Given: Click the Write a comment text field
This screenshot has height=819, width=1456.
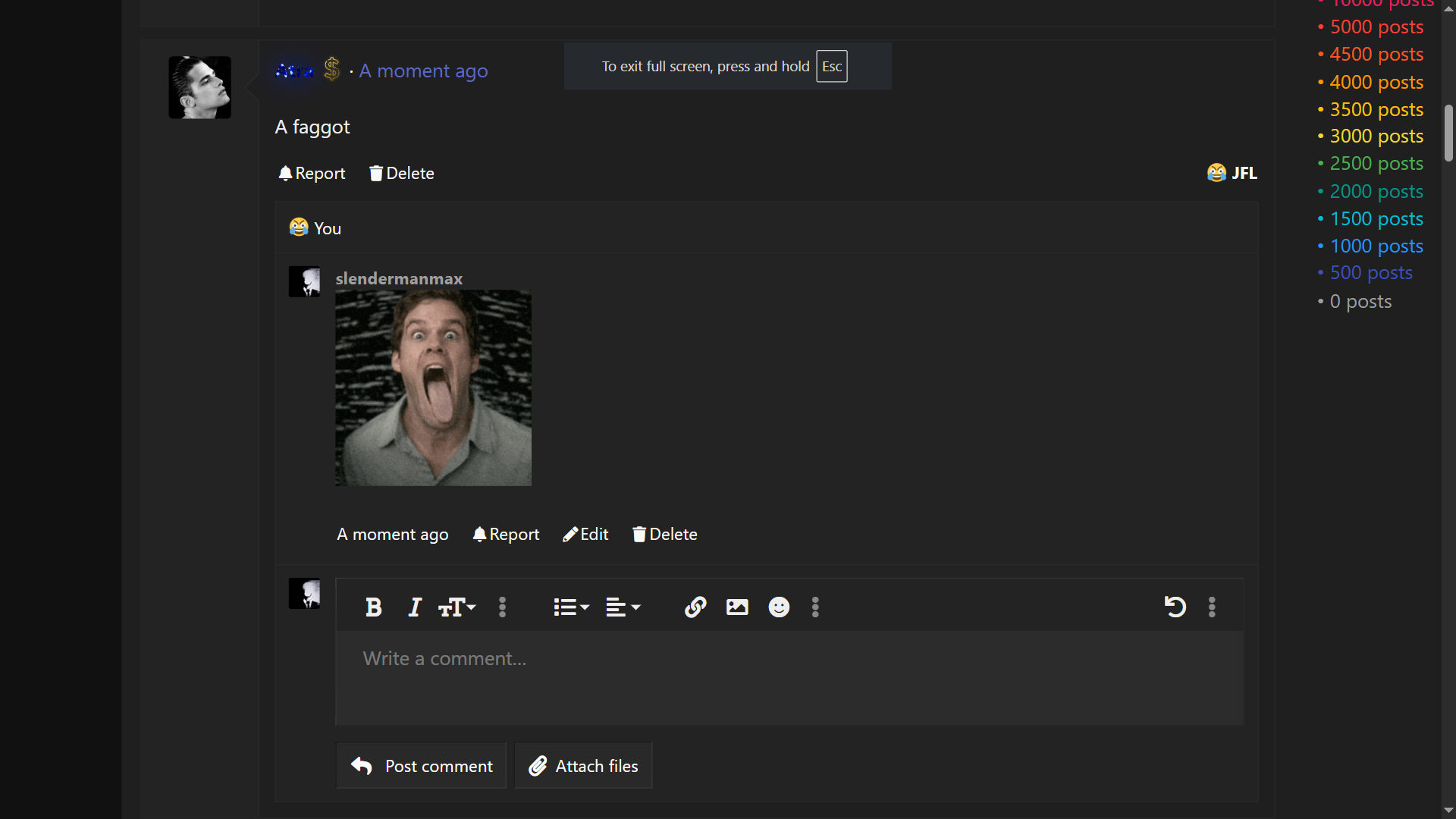Looking at the screenshot, I should 789,678.
